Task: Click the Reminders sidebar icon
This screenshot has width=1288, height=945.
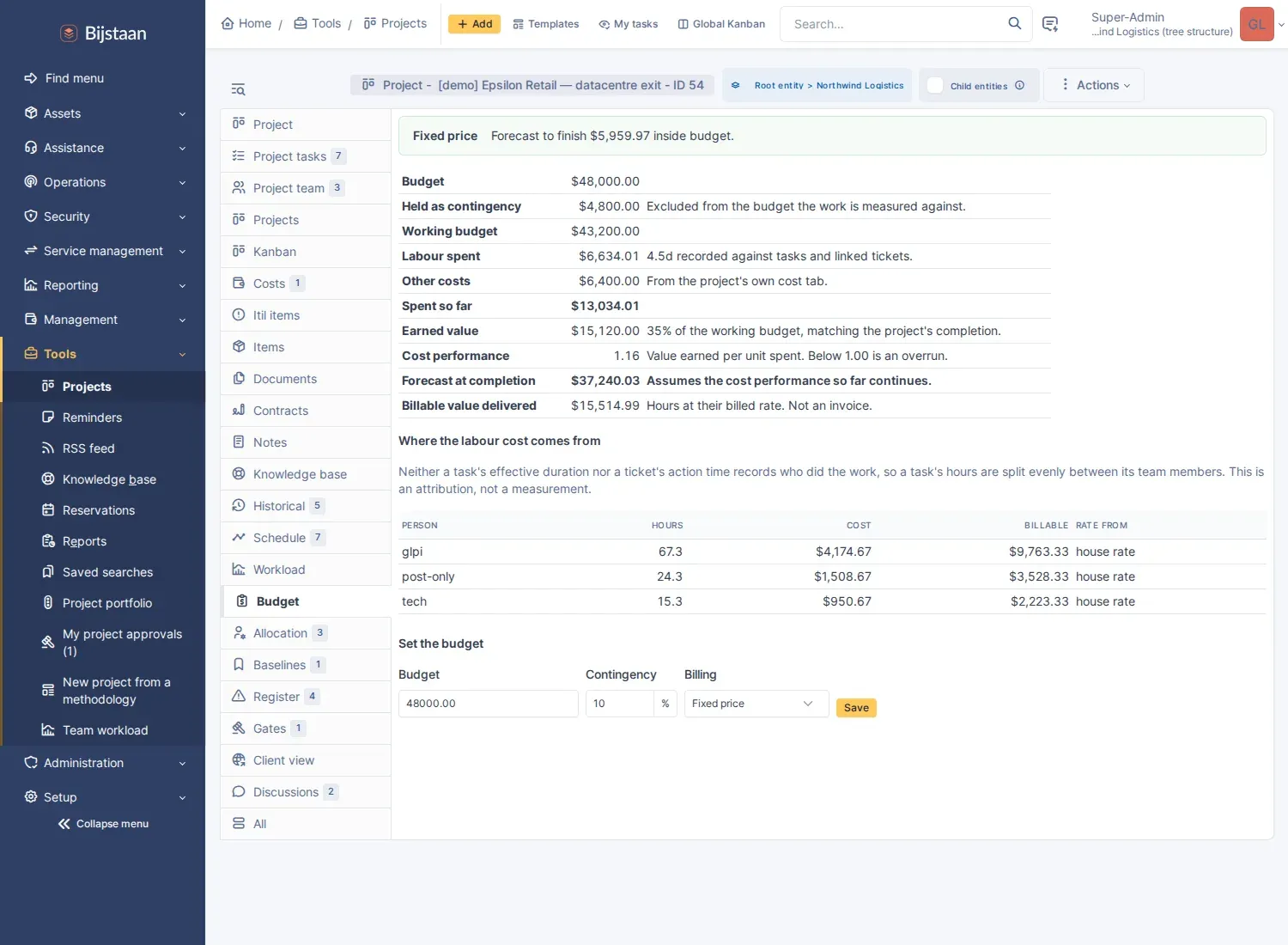Action: tap(48, 418)
